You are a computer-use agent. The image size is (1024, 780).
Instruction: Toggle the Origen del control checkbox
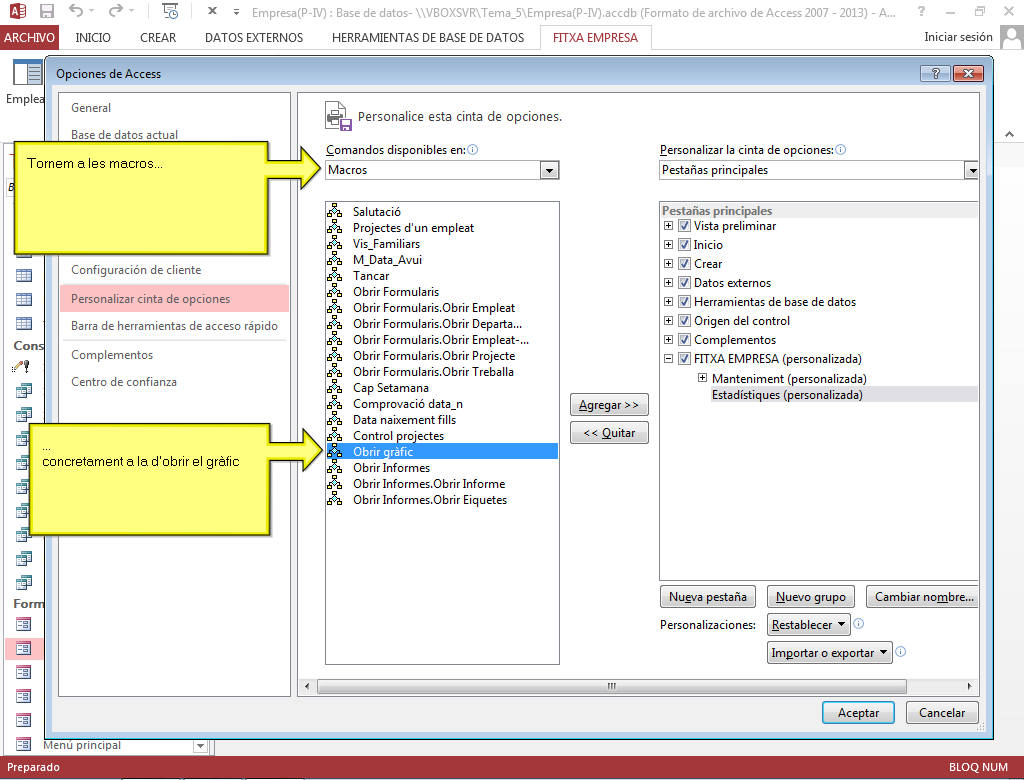(x=684, y=321)
